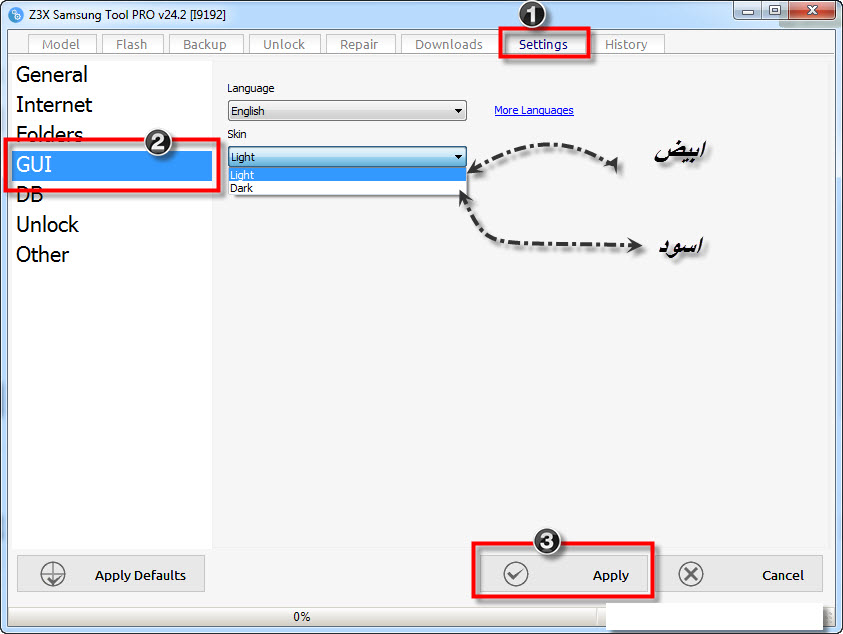843x634 pixels.
Task: Open the Model tab
Action: (x=62, y=44)
